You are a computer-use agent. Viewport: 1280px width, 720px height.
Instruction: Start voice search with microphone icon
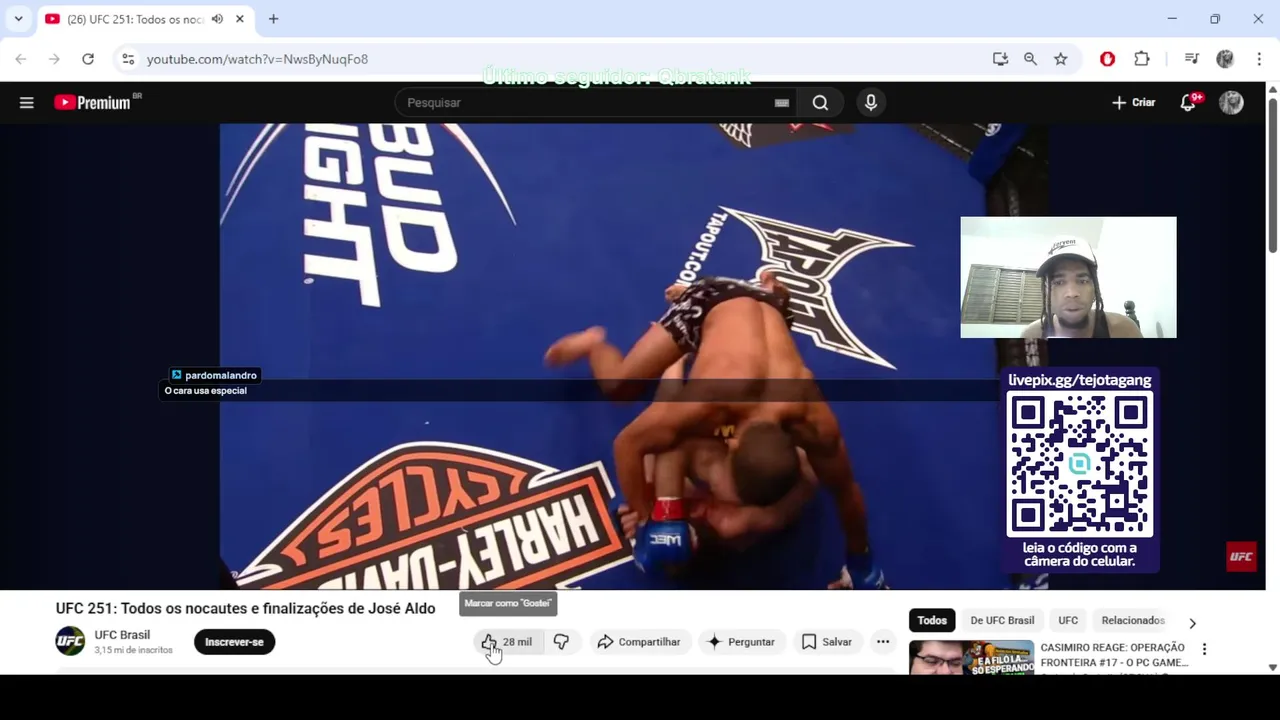tap(871, 102)
